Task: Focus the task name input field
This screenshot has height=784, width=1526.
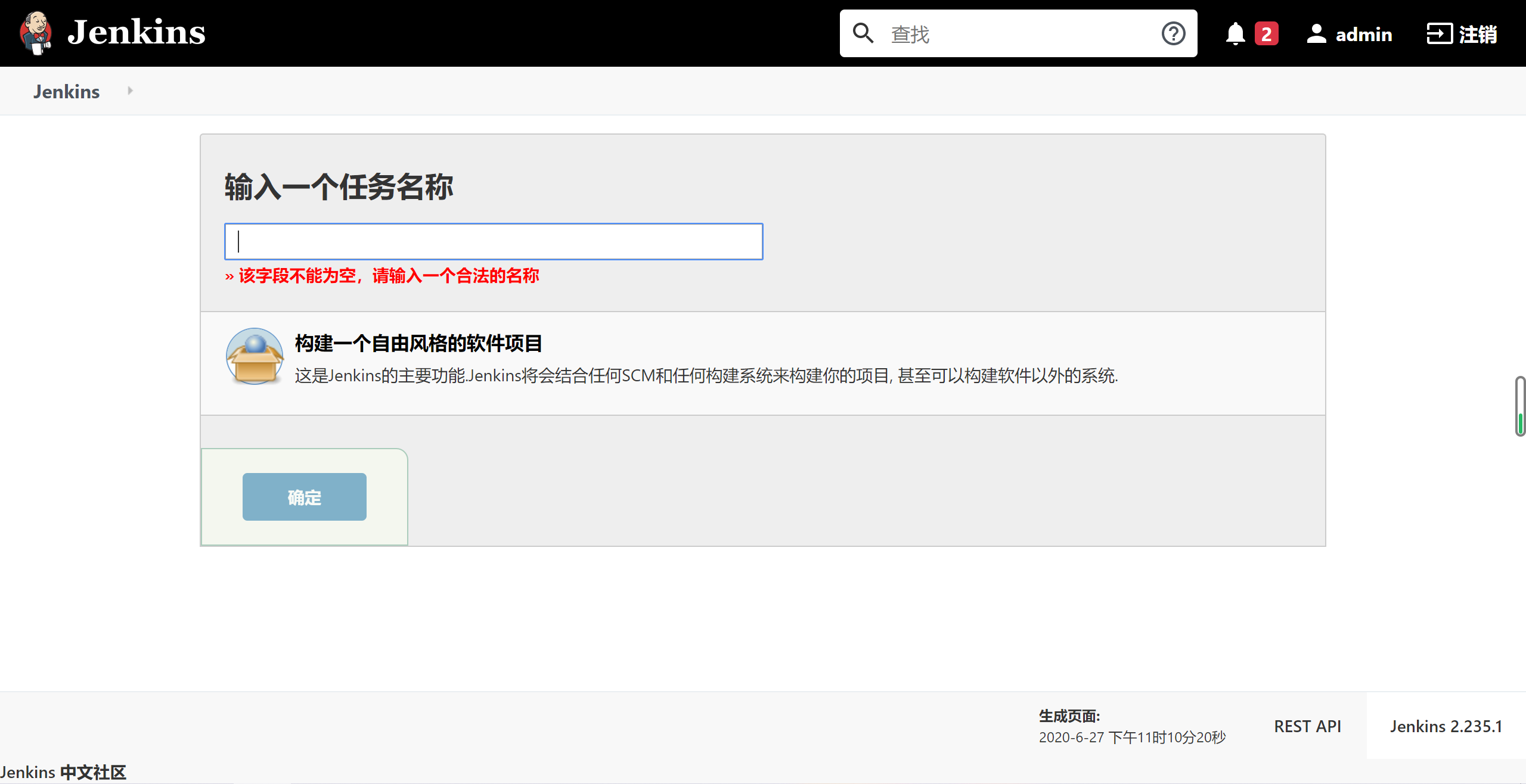Action: pyautogui.click(x=494, y=241)
